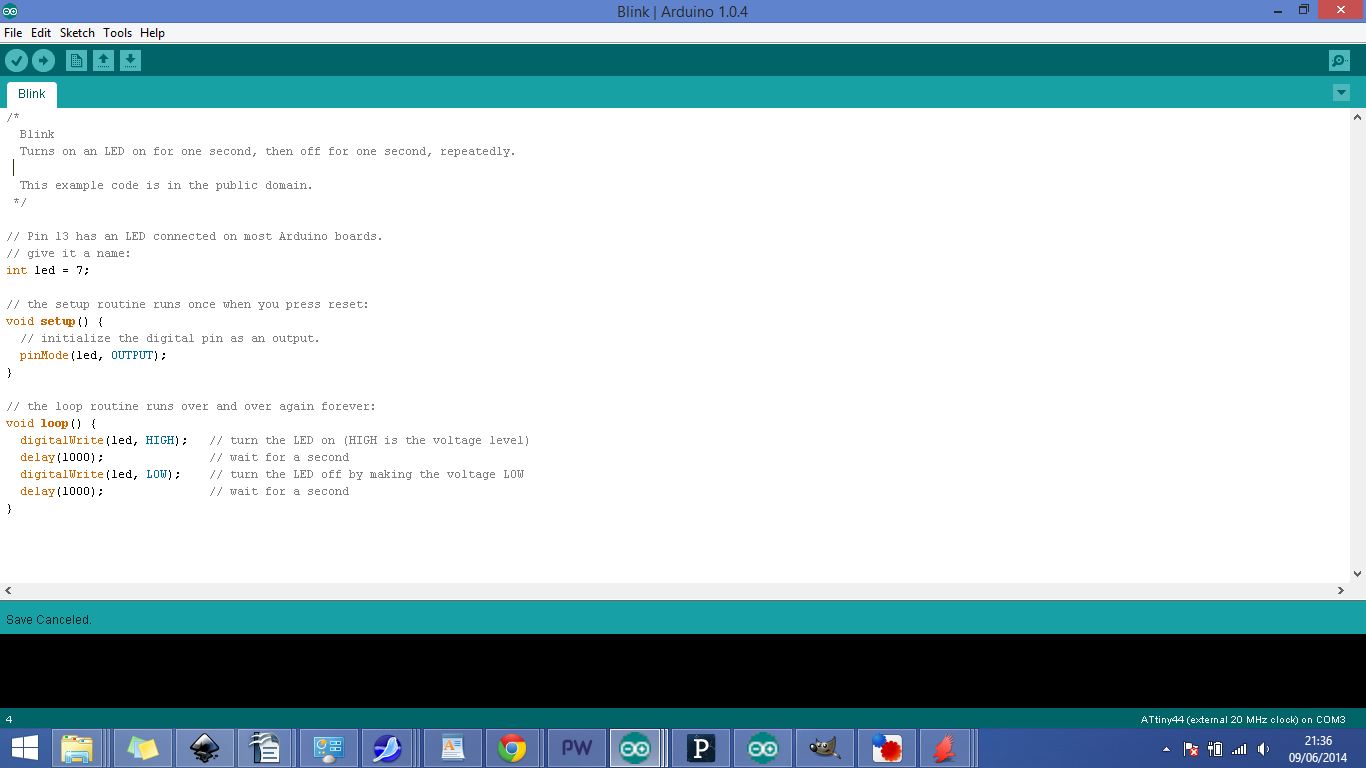Open the Inkscape taskbar icon

click(205, 748)
